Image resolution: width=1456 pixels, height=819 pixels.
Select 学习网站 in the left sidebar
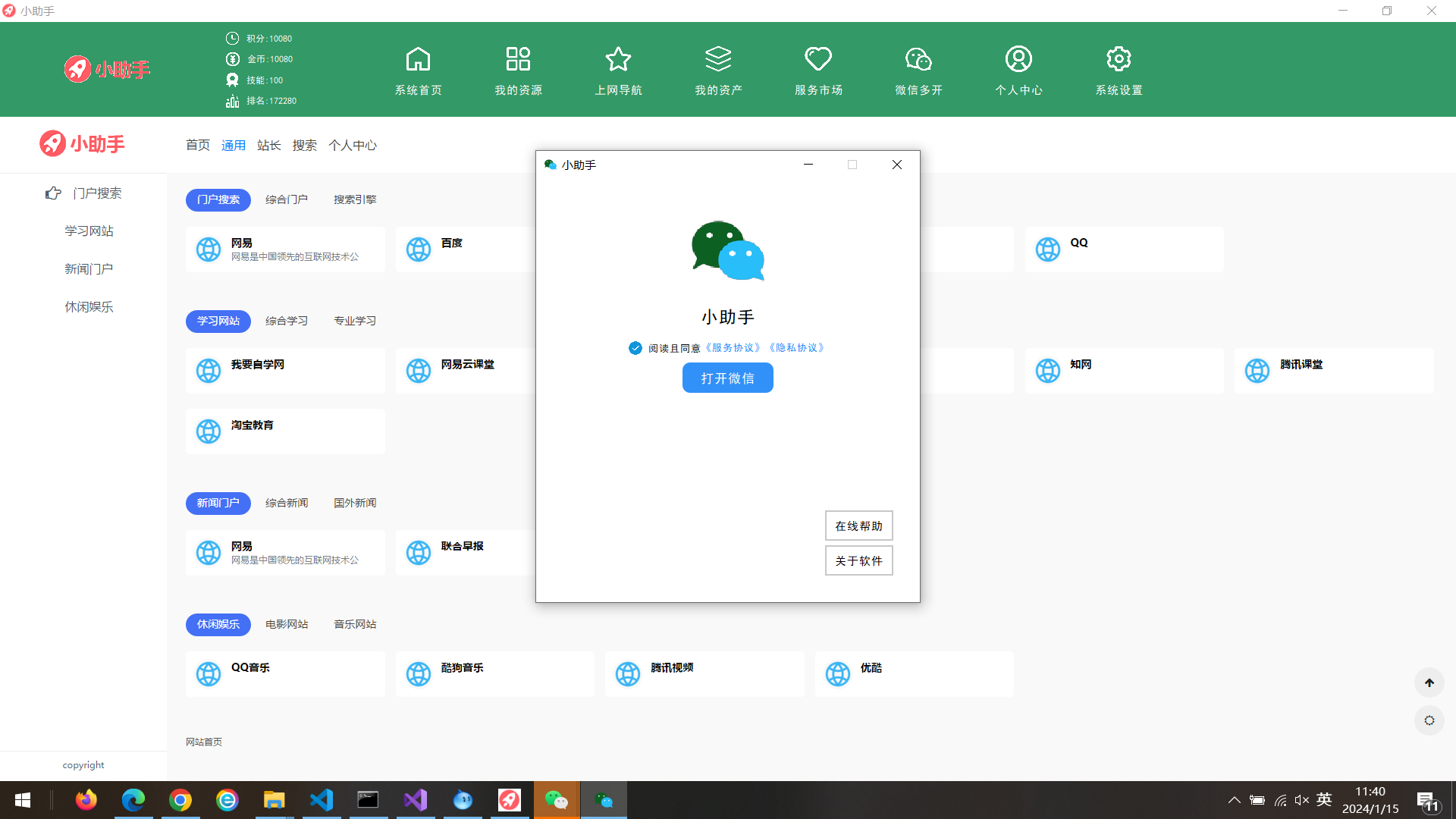click(89, 231)
